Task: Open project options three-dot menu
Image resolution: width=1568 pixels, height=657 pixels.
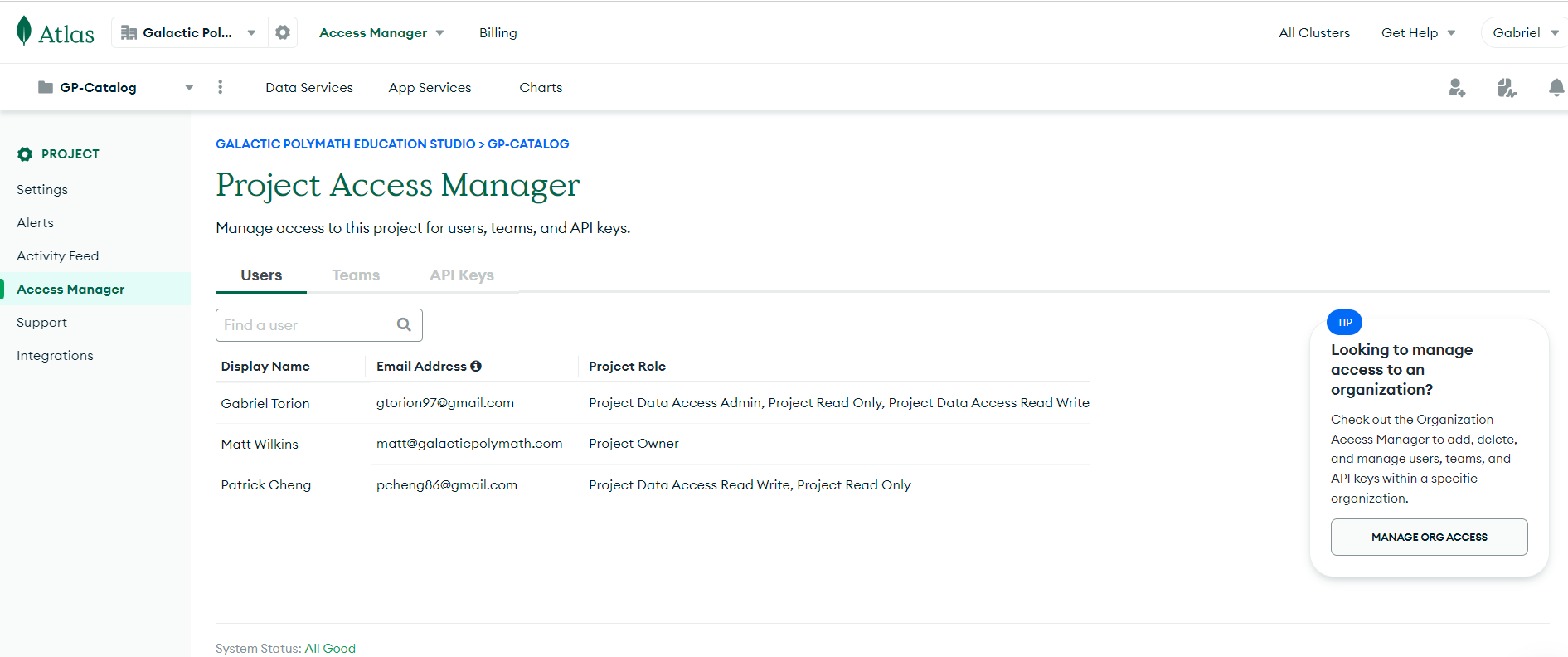Action: tap(220, 87)
